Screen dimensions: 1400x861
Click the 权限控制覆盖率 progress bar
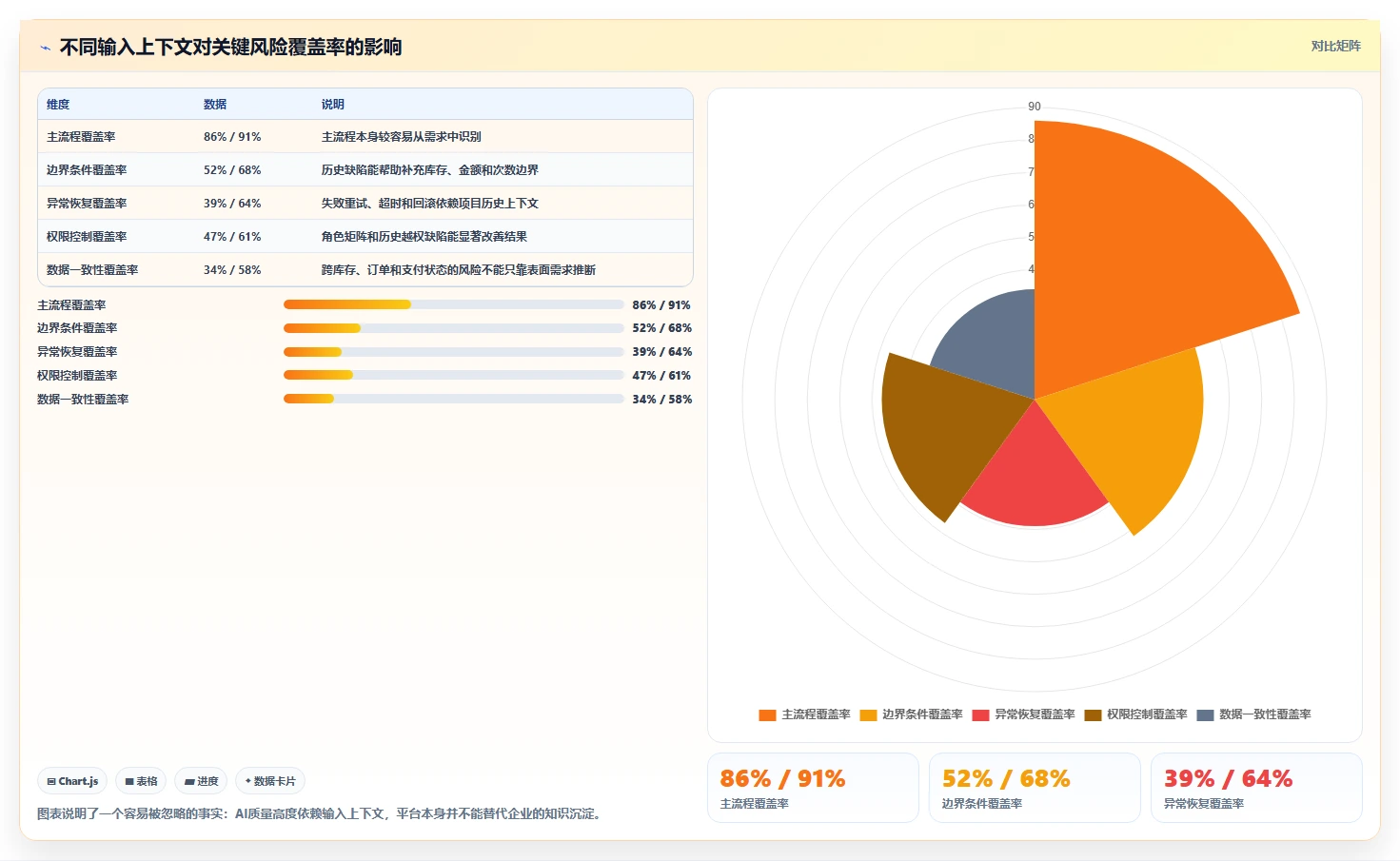tap(453, 375)
